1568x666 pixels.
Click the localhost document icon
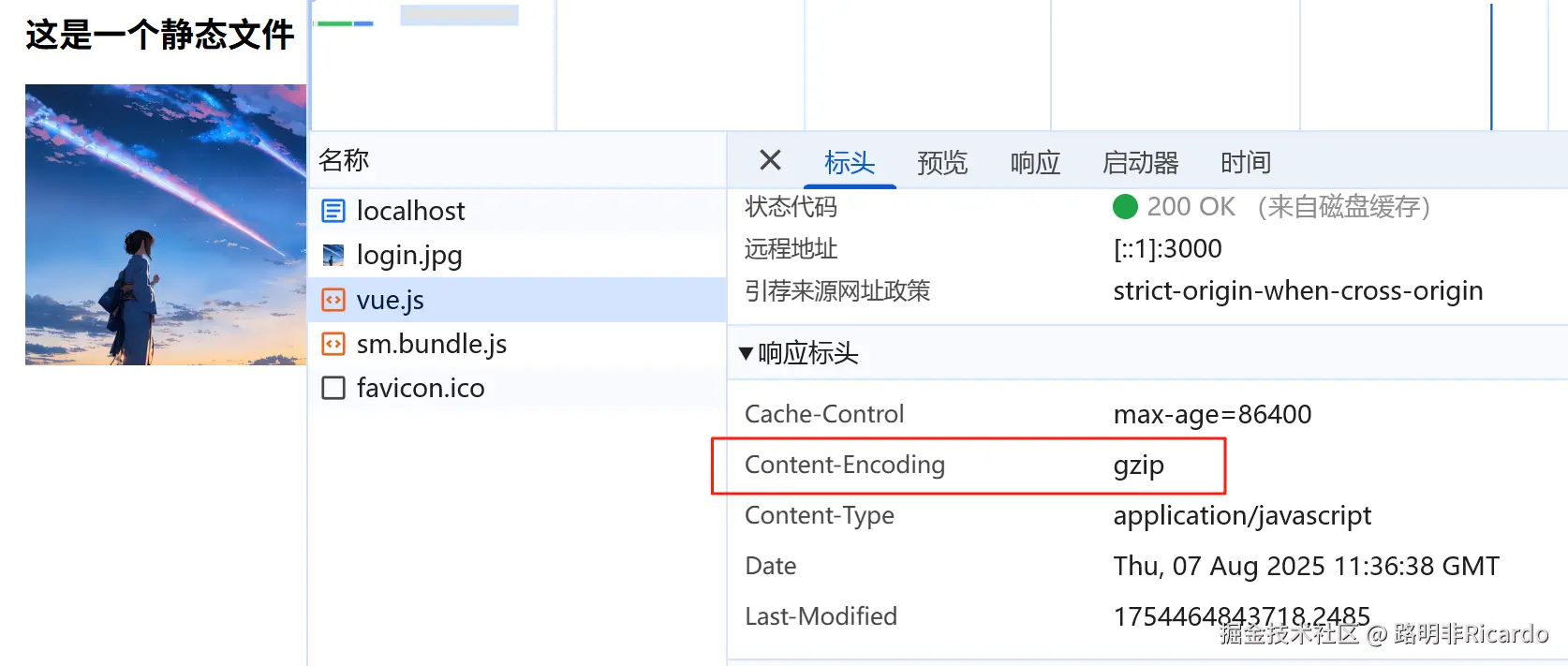tap(333, 211)
